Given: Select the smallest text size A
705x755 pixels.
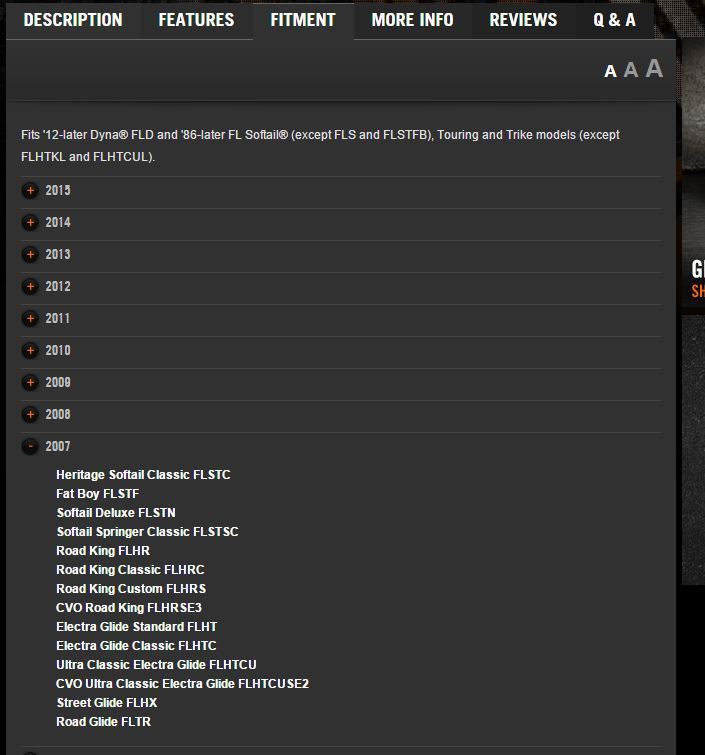Looking at the screenshot, I should tap(610, 71).
